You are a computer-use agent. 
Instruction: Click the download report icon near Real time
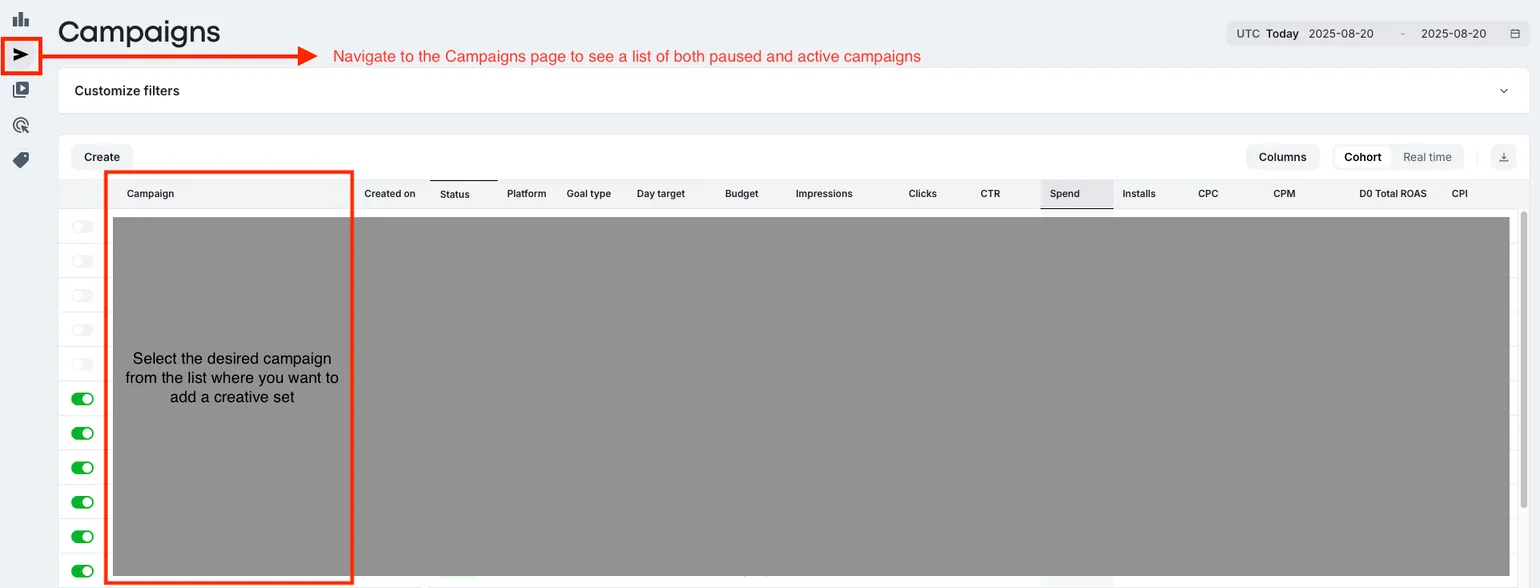tap(1503, 157)
